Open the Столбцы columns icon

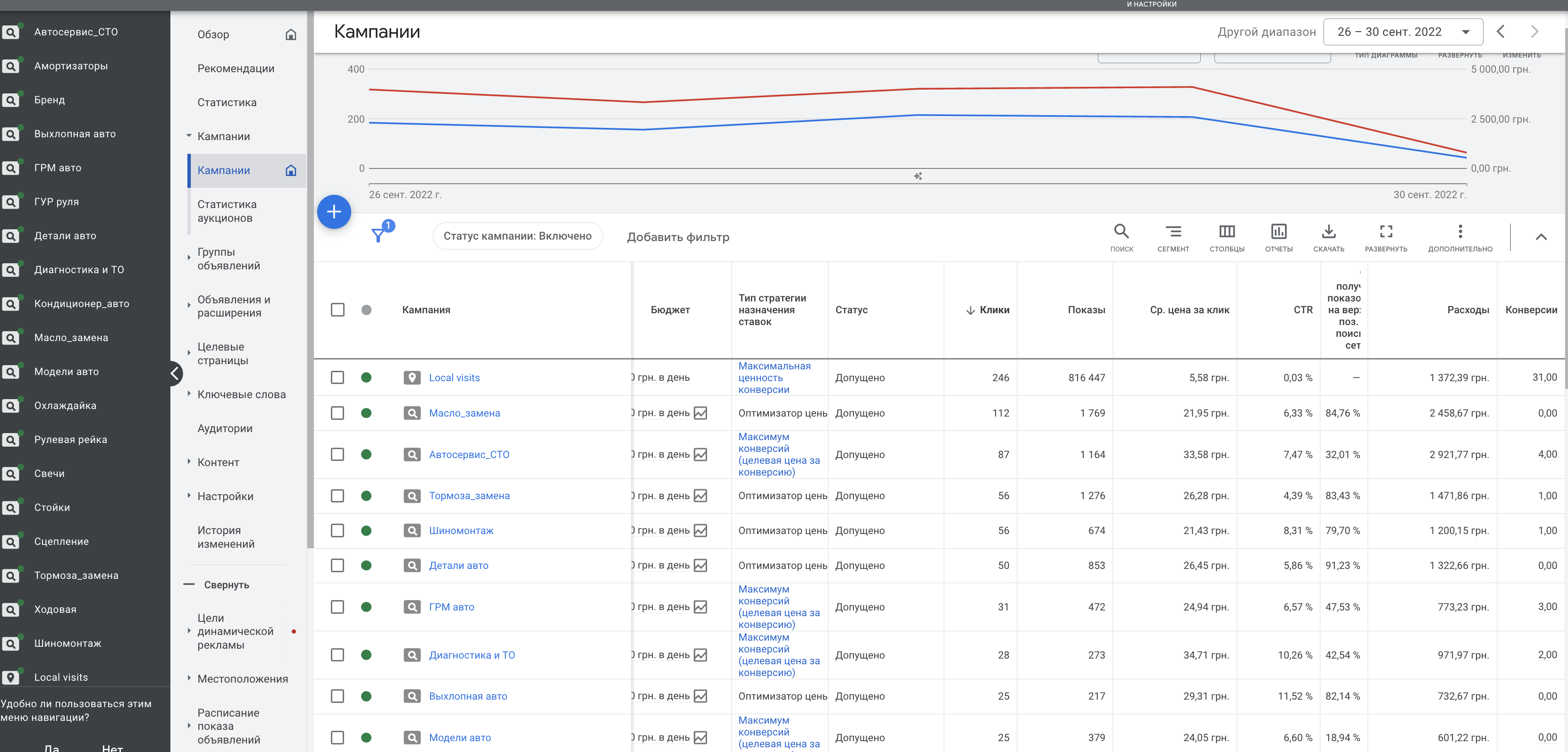[x=1227, y=231]
